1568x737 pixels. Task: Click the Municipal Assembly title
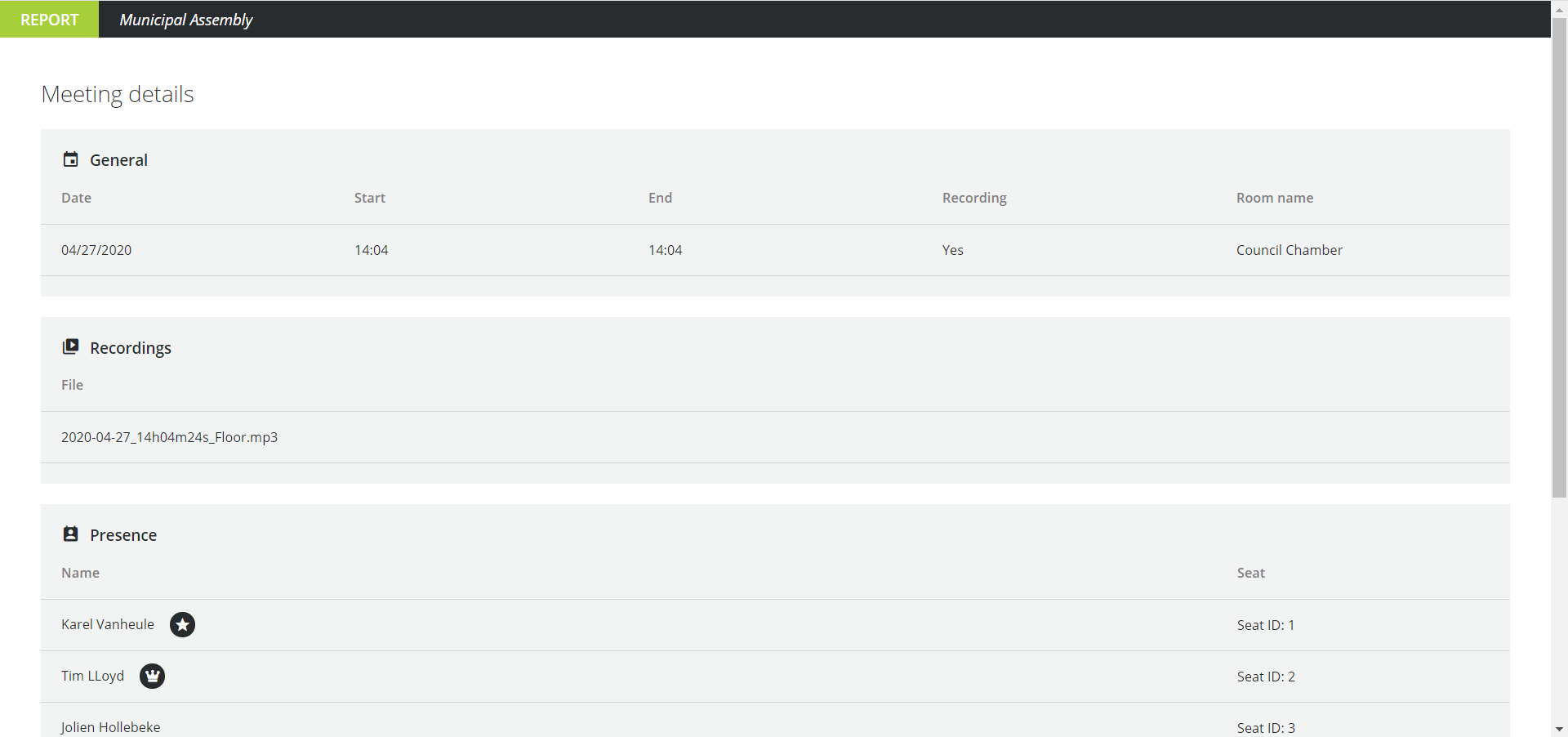click(x=186, y=20)
